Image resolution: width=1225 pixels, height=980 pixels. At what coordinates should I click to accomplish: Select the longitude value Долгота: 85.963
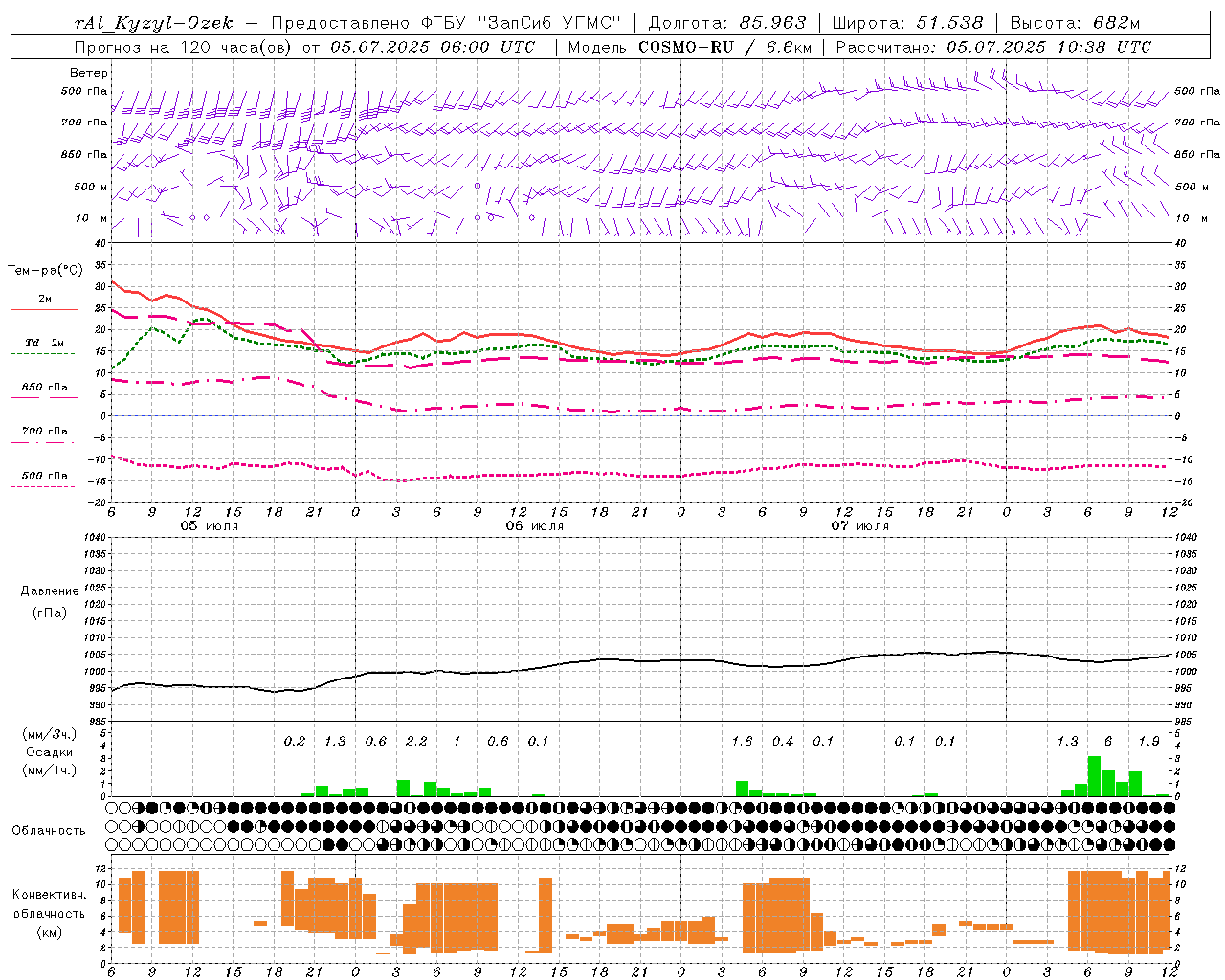coord(726,23)
